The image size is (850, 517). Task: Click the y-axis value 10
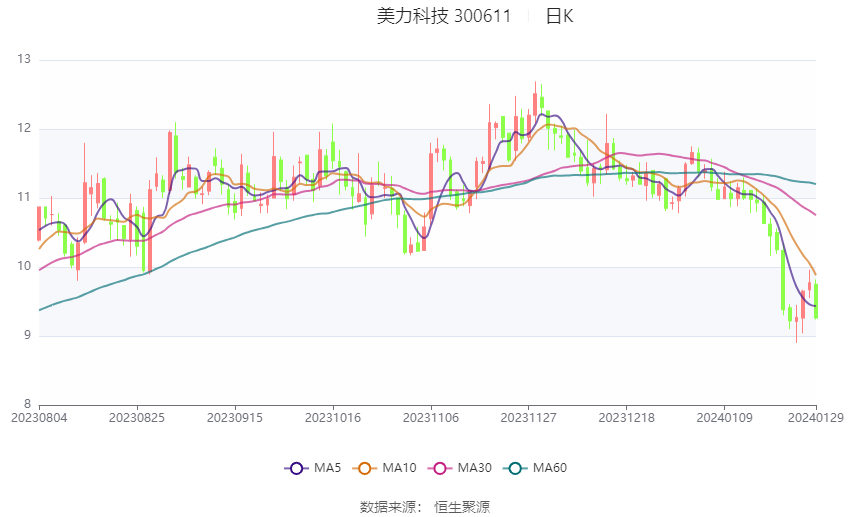[24, 266]
